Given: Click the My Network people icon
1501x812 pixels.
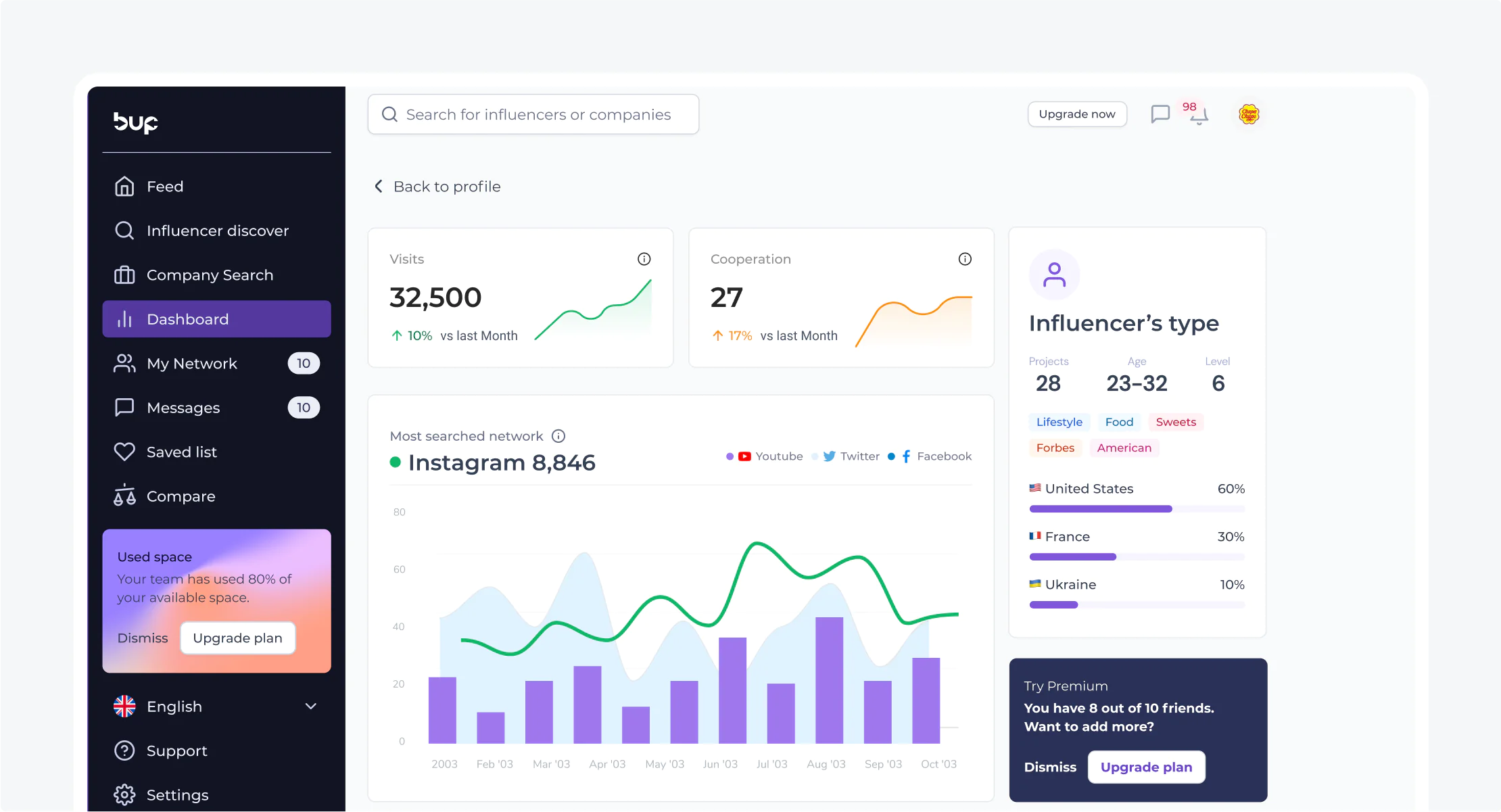Looking at the screenshot, I should pyautogui.click(x=124, y=363).
